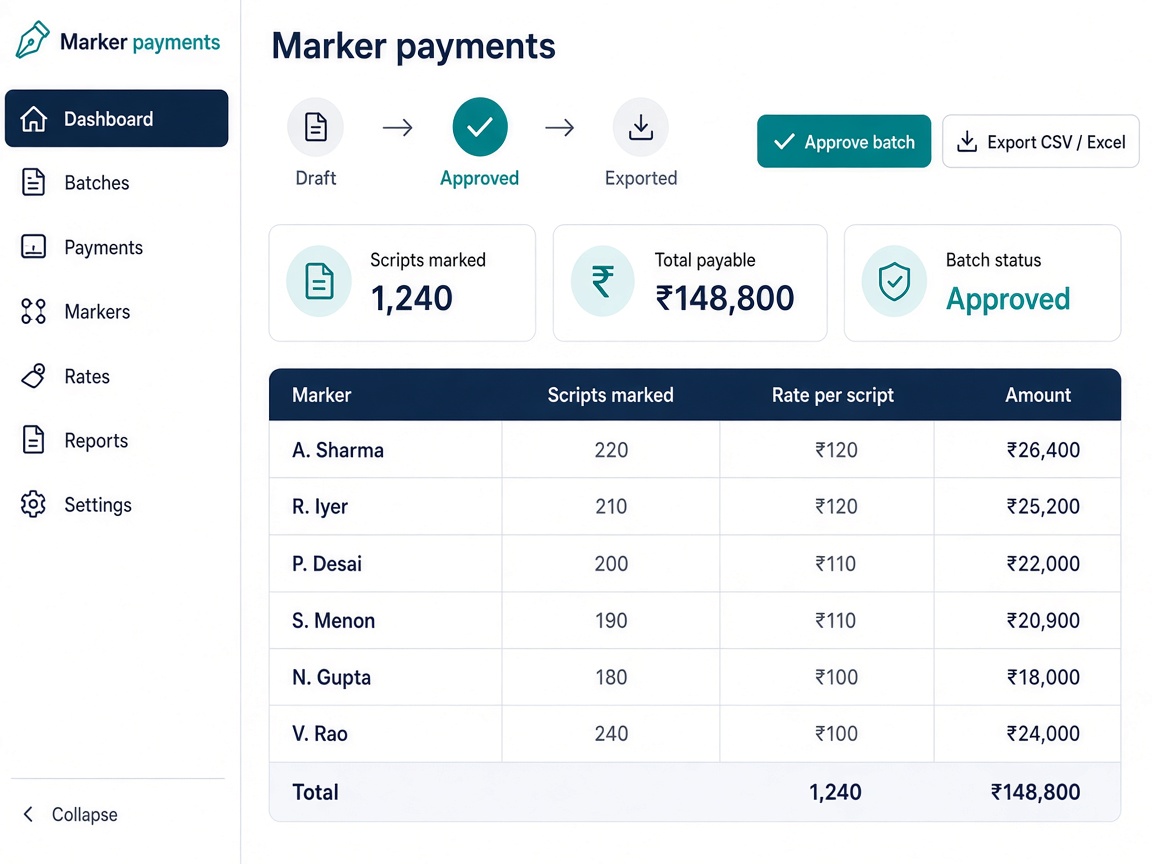The image size is (1152, 864).
Task: Open Settings from the sidebar
Action: 117,504
